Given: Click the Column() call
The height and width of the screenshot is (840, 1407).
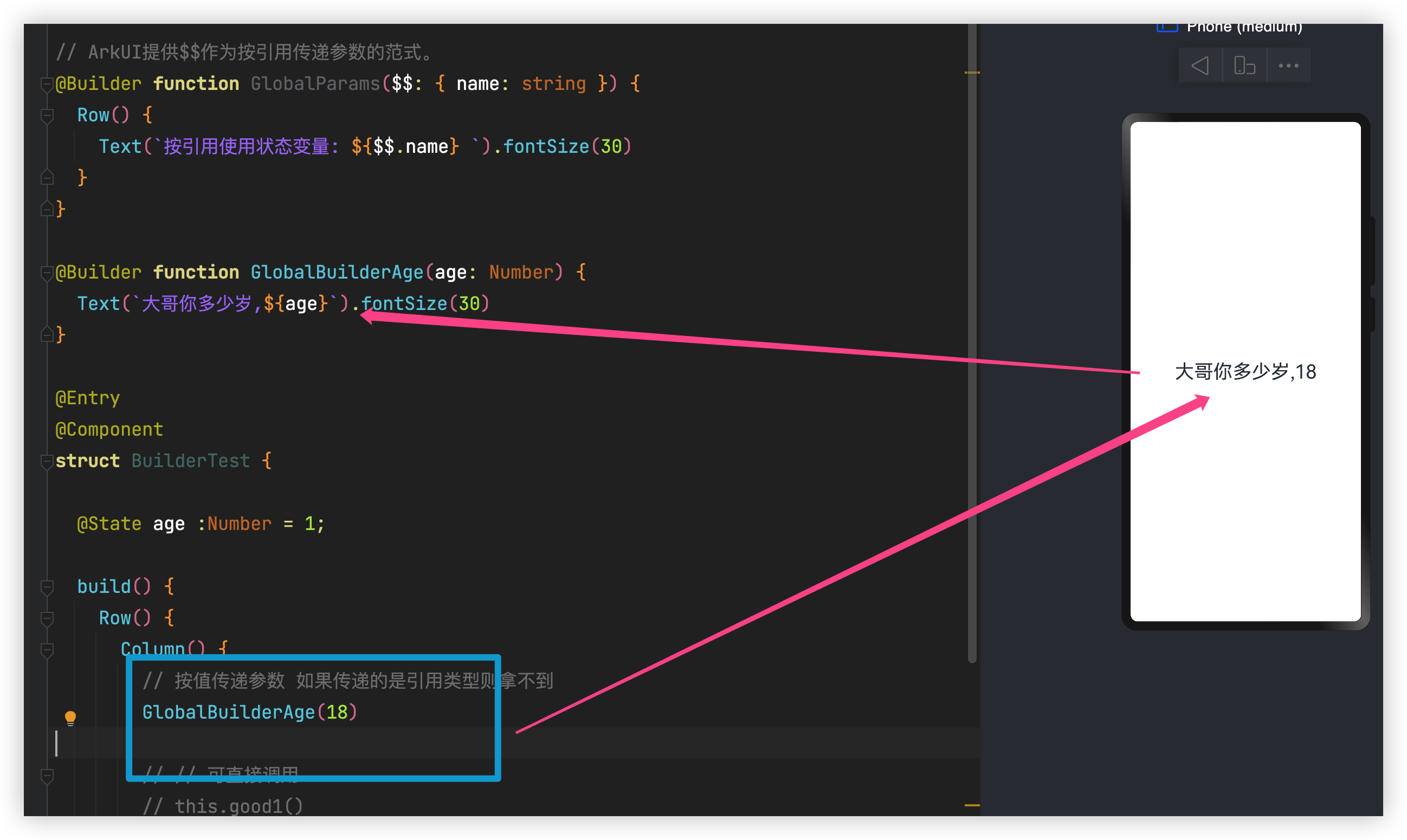Looking at the screenshot, I should 163,649.
